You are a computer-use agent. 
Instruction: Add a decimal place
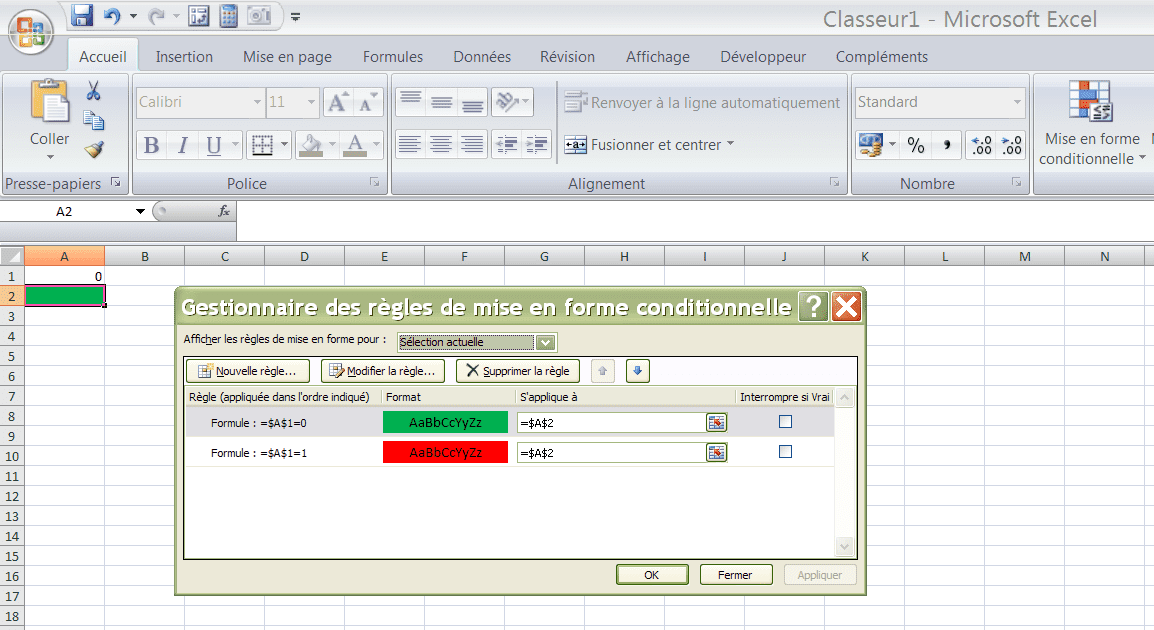[x=981, y=145]
